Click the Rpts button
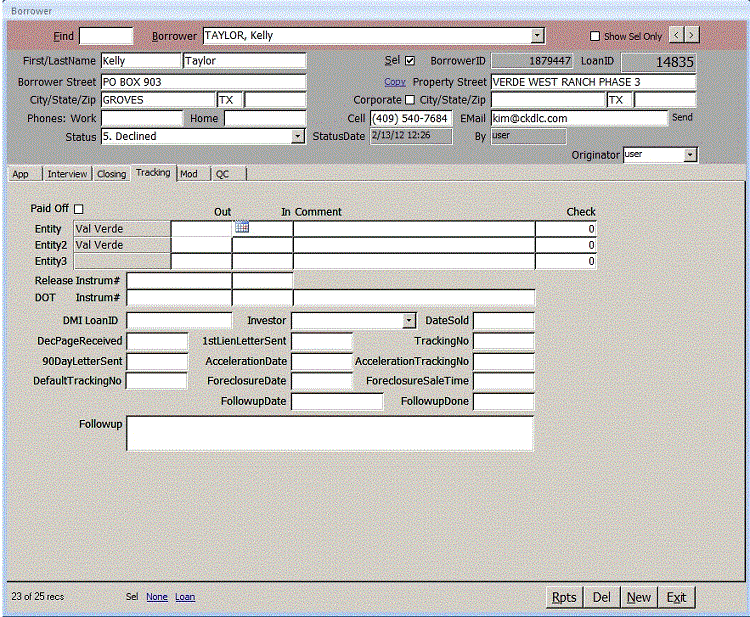The image size is (750, 617). point(564,597)
